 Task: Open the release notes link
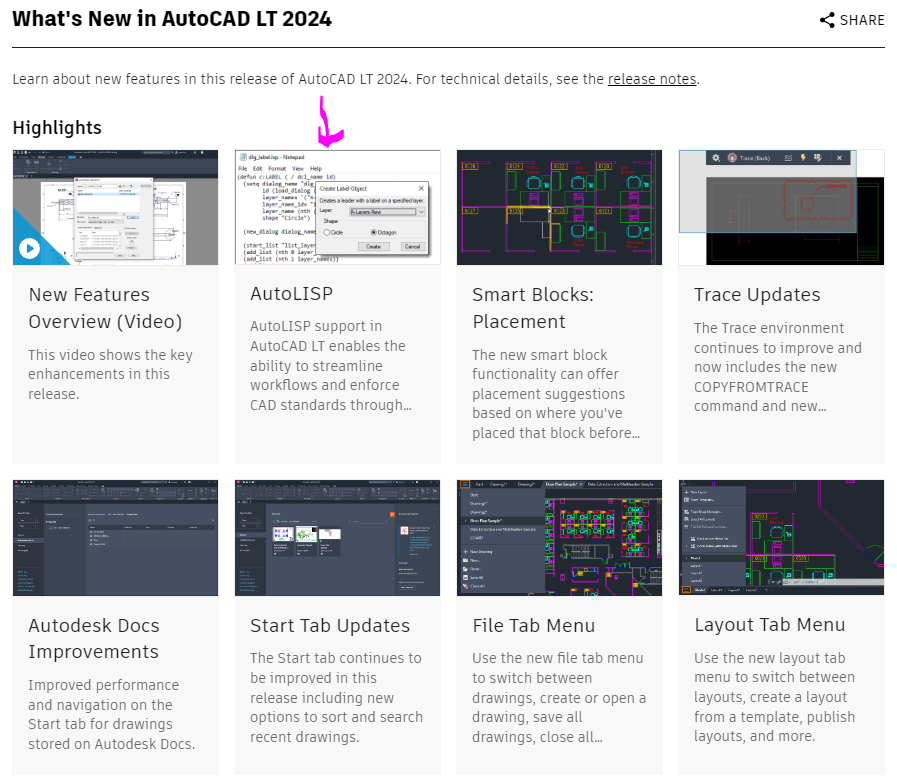point(651,79)
